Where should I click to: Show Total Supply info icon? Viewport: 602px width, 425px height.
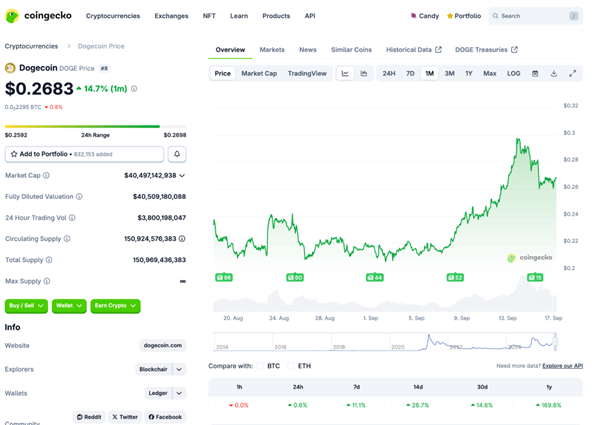(49, 260)
